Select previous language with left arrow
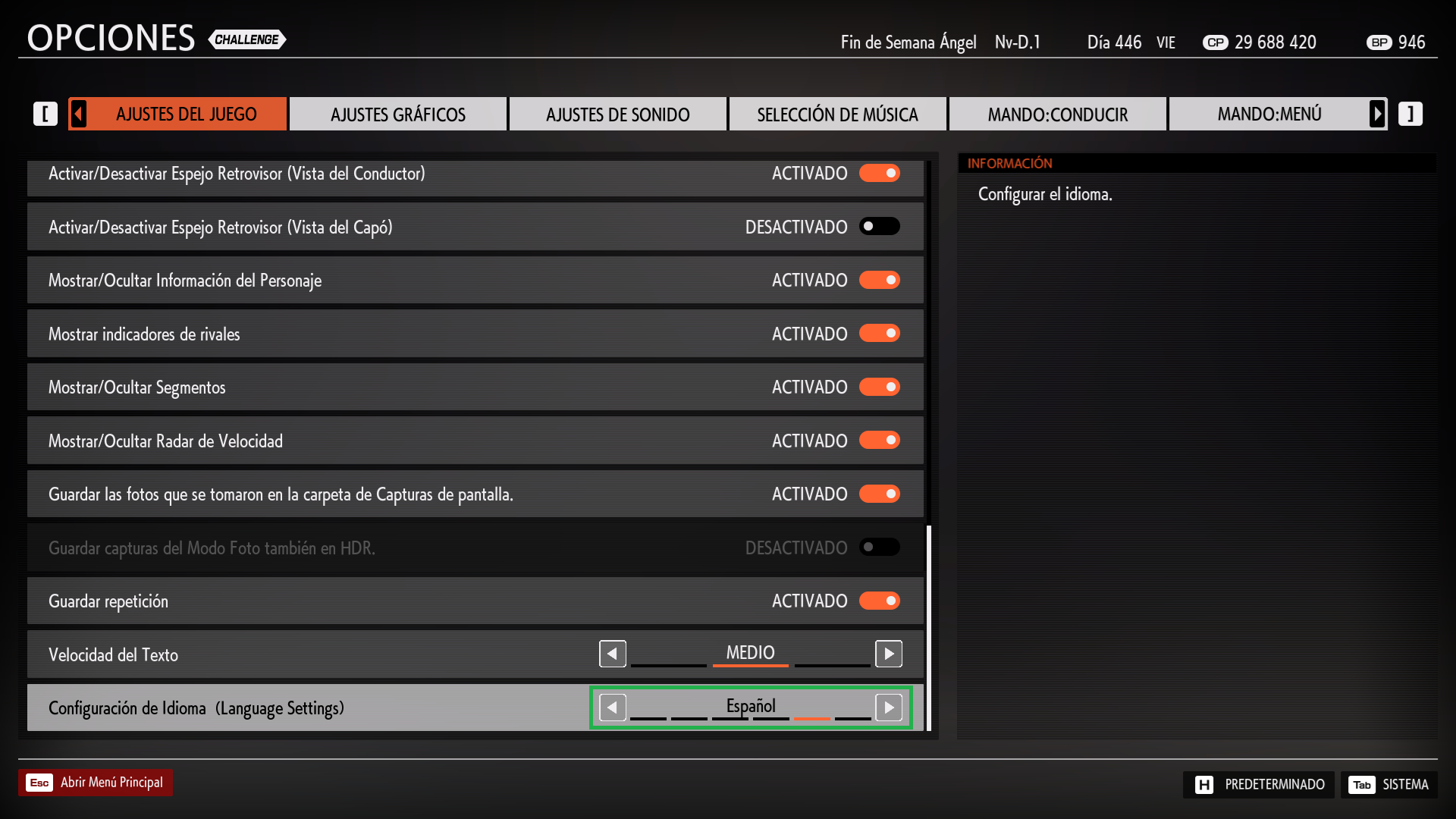The image size is (1456, 819). tap(613, 708)
